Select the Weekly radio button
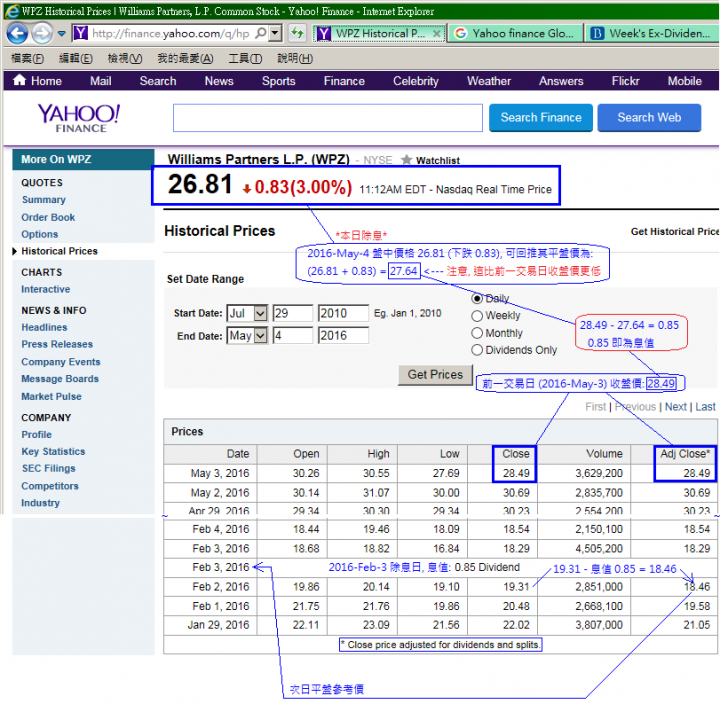This screenshot has width=720, height=704. pos(477,316)
